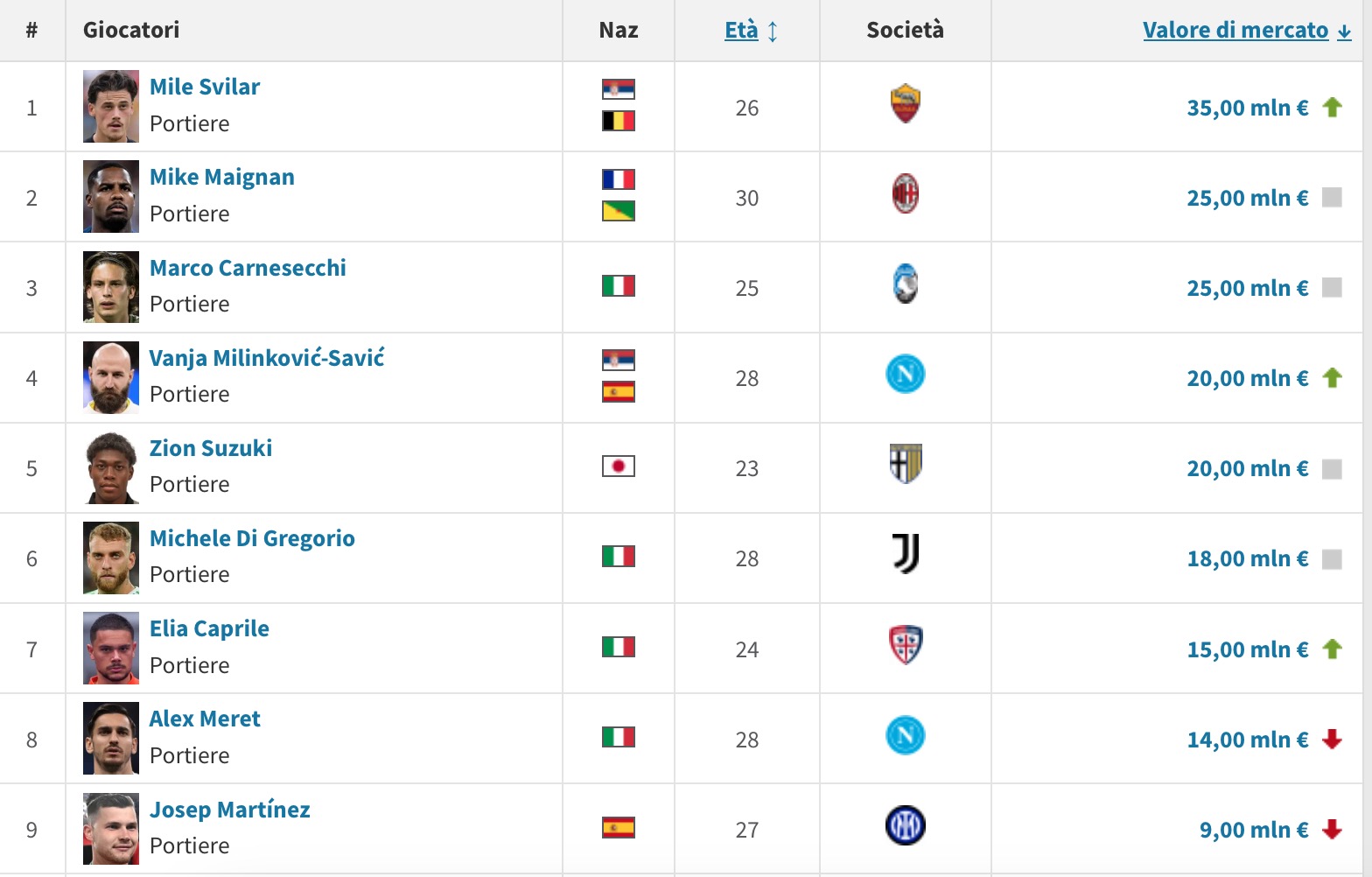
Task: Open Mile Svilar player profile link
Action: (205, 87)
